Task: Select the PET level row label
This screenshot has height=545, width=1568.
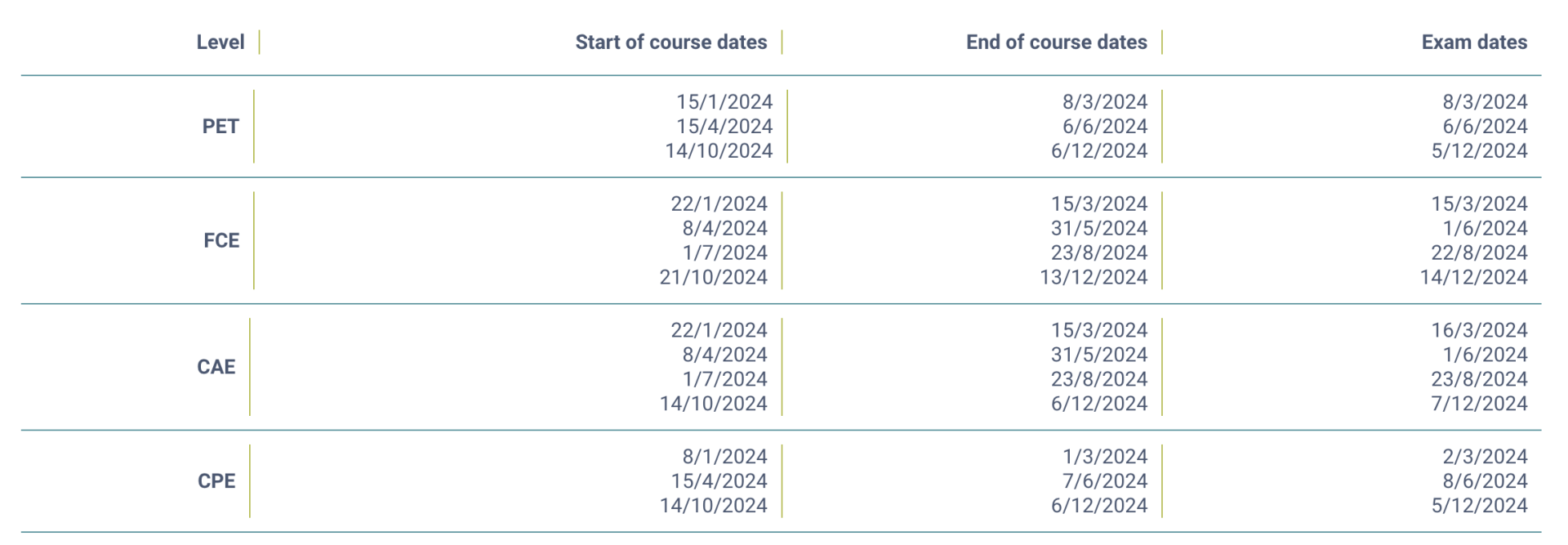Action: pos(220,127)
